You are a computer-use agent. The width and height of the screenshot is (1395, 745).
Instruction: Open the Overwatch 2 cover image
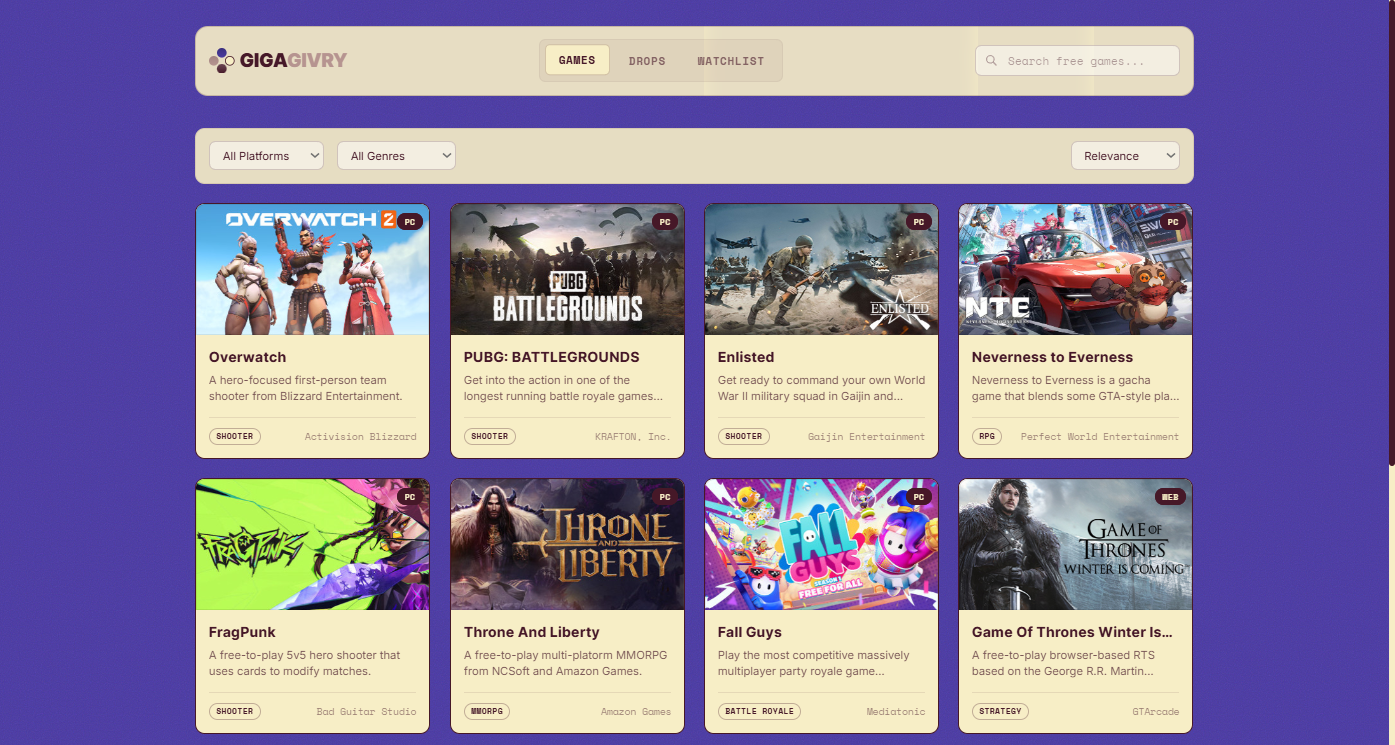[312, 270]
